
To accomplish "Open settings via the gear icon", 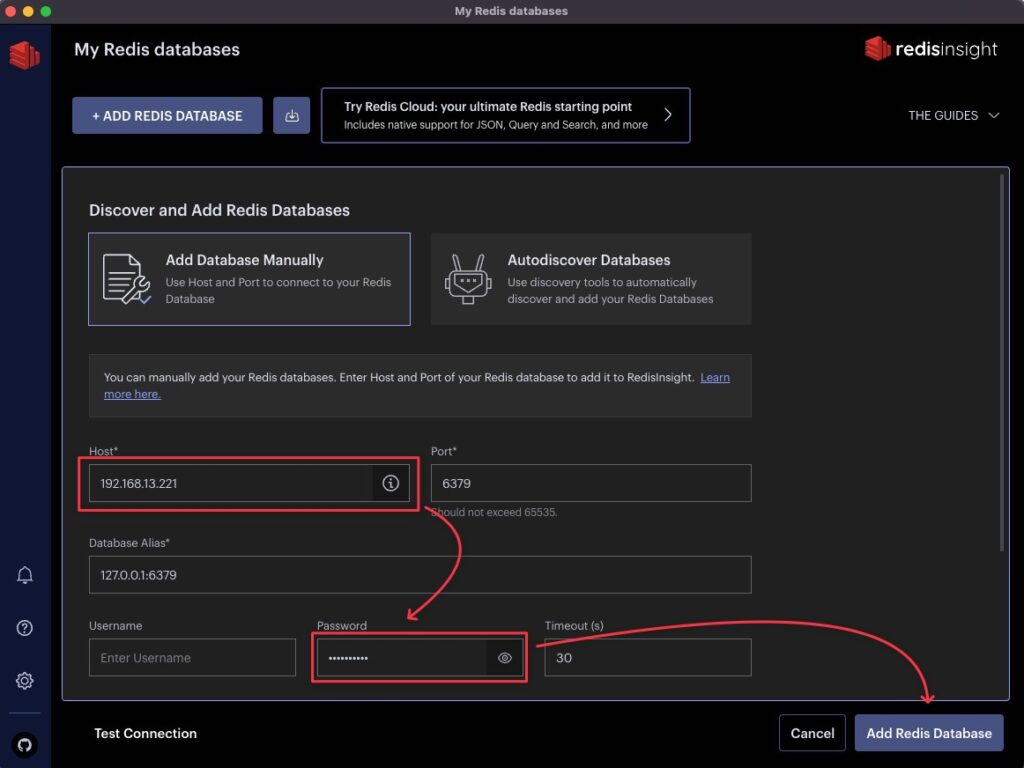I will (25, 680).
